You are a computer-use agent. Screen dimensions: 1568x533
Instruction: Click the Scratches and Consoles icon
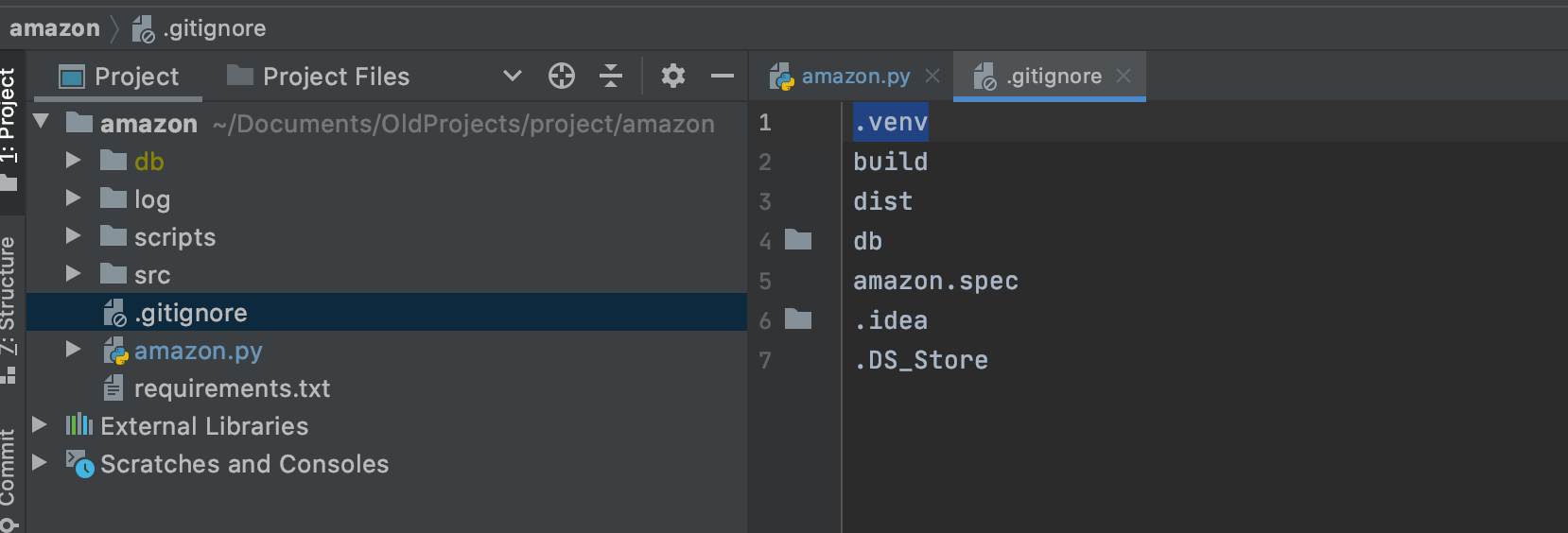(x=79, y=463)
